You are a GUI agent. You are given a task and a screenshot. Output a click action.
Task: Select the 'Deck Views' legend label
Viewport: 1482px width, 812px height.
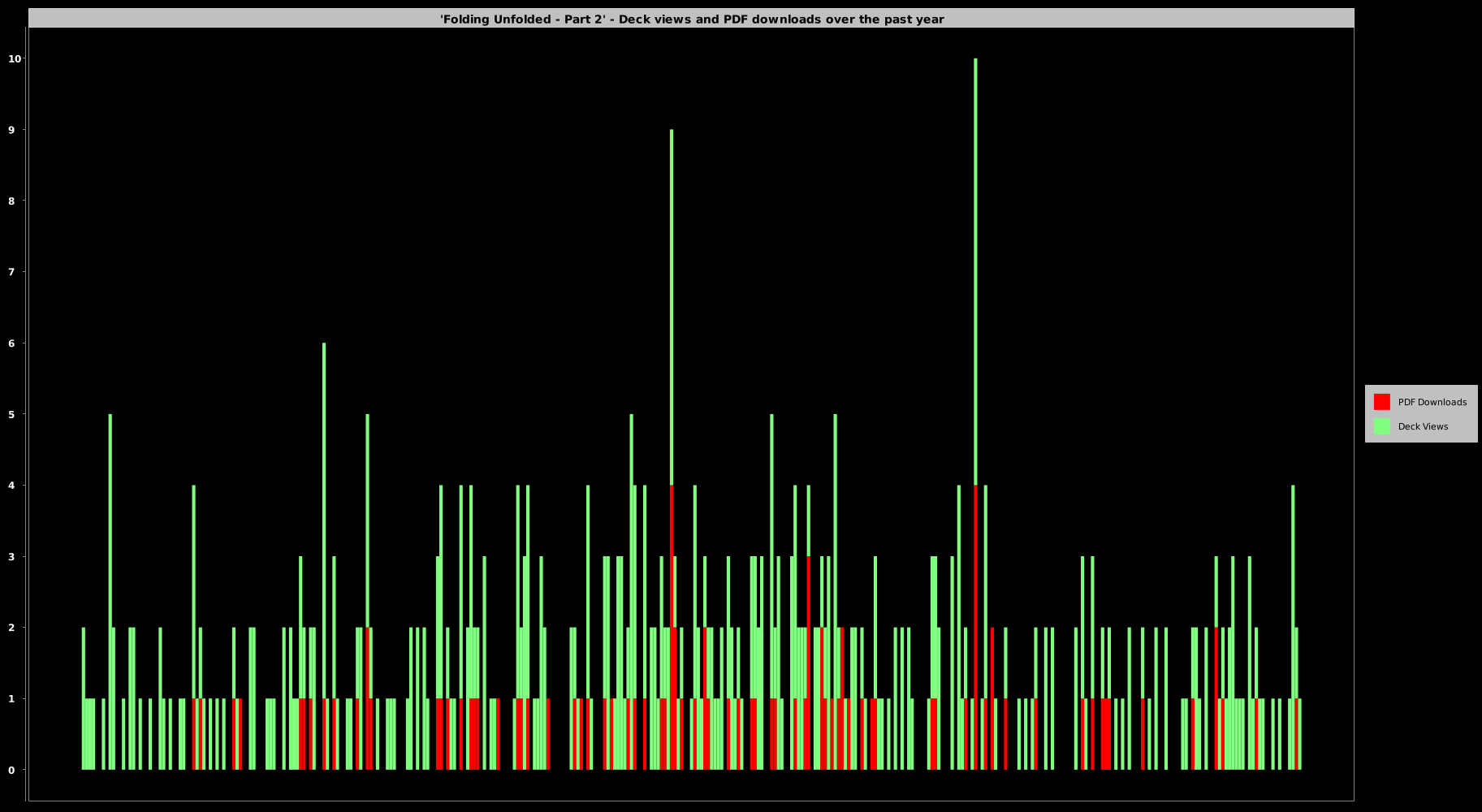(1423, 426)
